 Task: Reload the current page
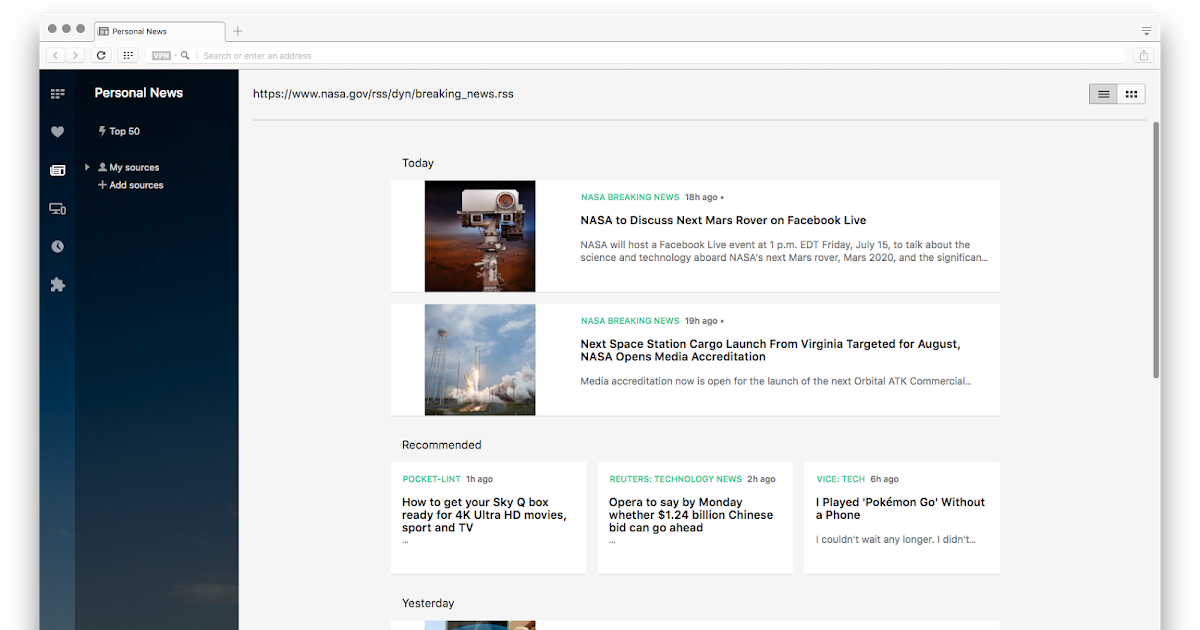tap(101, 56)
